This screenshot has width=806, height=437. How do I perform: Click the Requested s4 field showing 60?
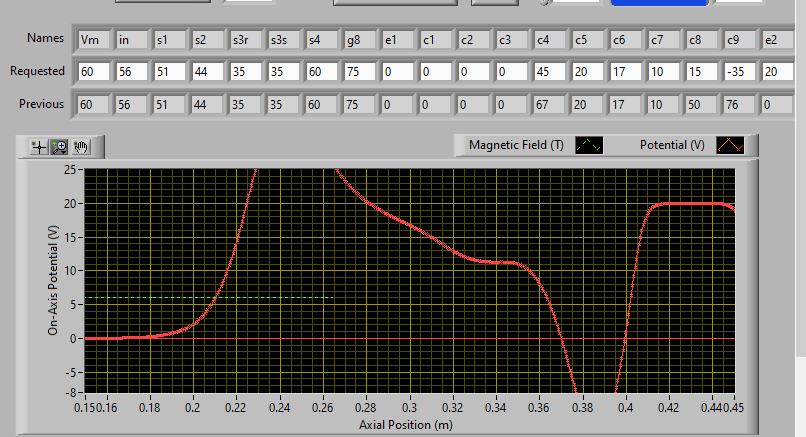pos(322,71)
